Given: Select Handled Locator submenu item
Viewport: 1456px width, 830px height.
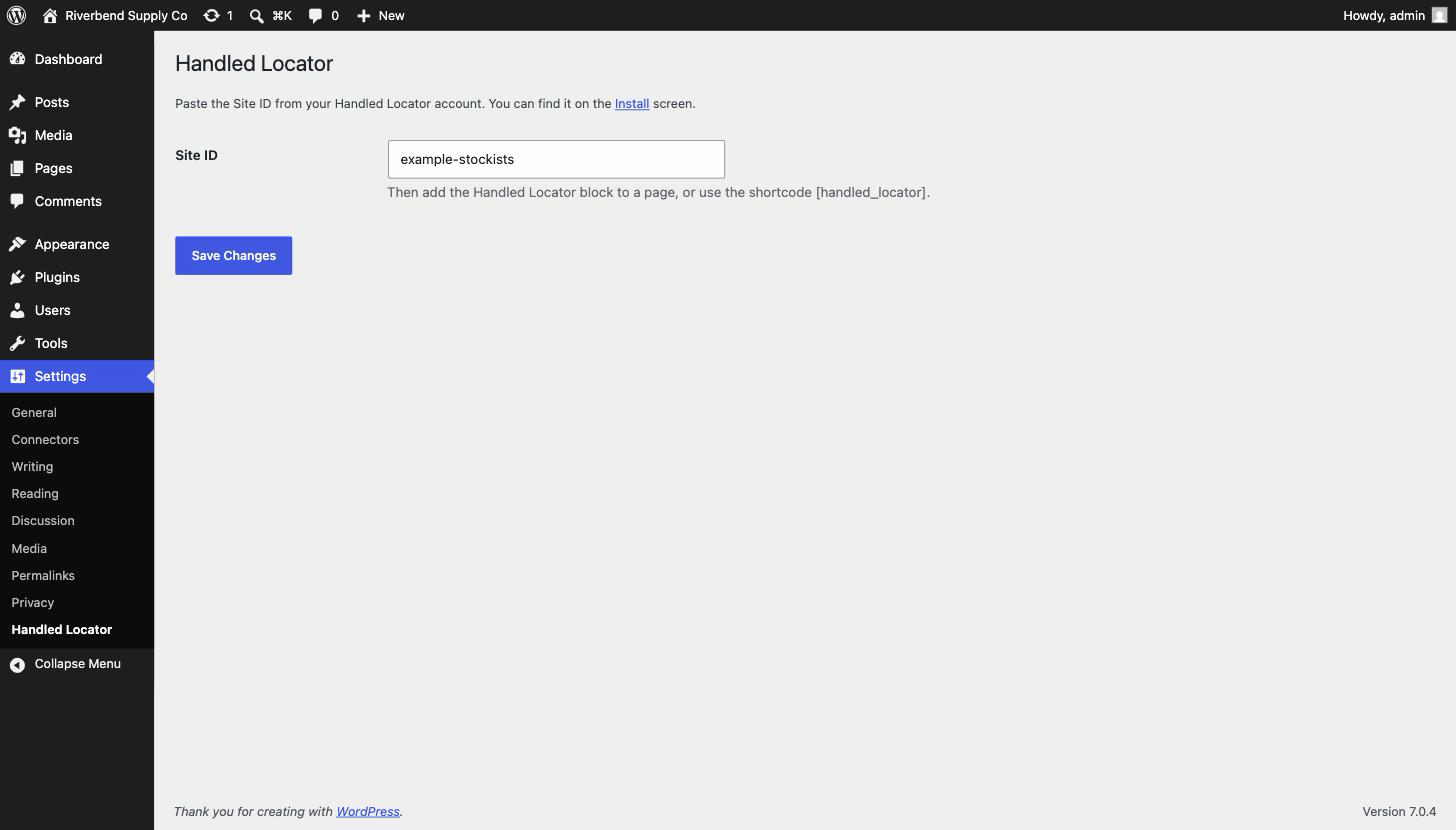Looking at the screenshot, I should click(x=62, y=629).
